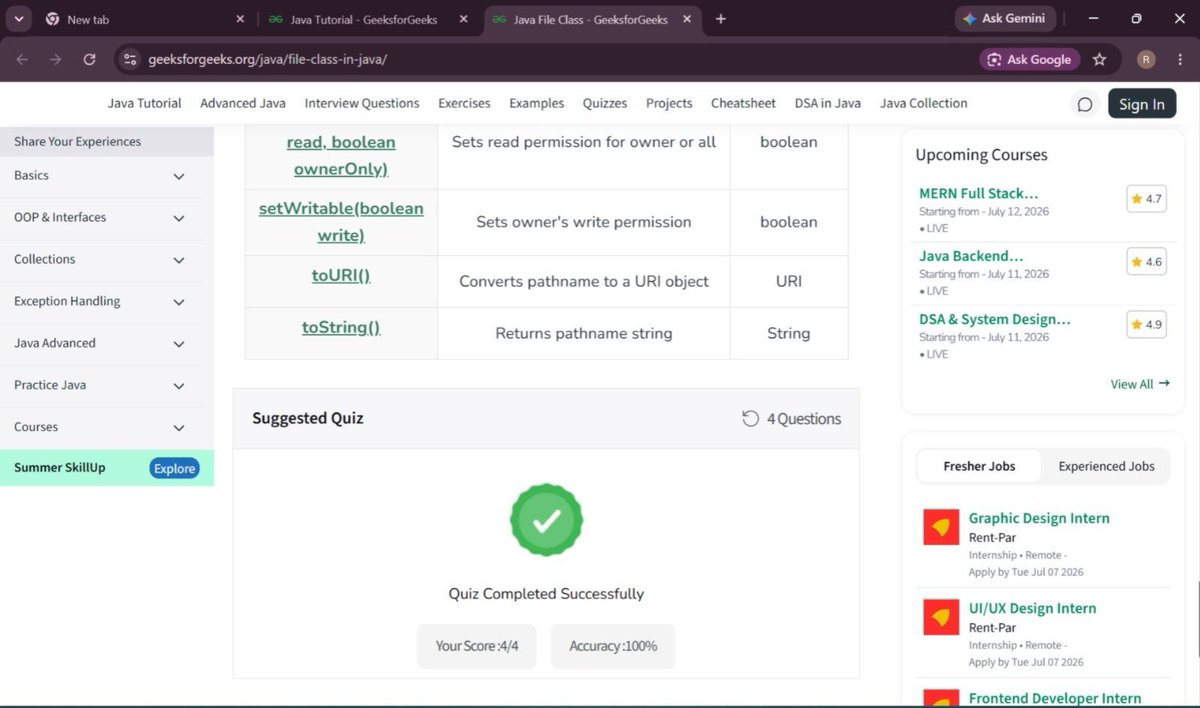The width and height of the screenshot is (1200, 708).
Task: Click the Your Score :4/4 box
Action: coord(477,646)
